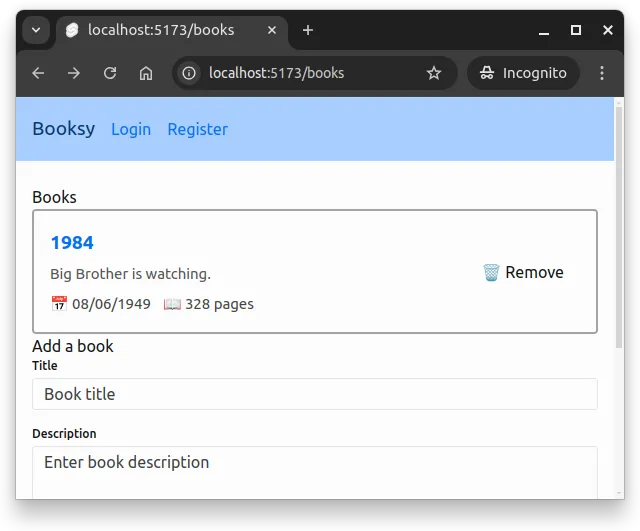The image size is (640, 531).
Task: Expand the tab search dropdown
Action: coord(36,30)
